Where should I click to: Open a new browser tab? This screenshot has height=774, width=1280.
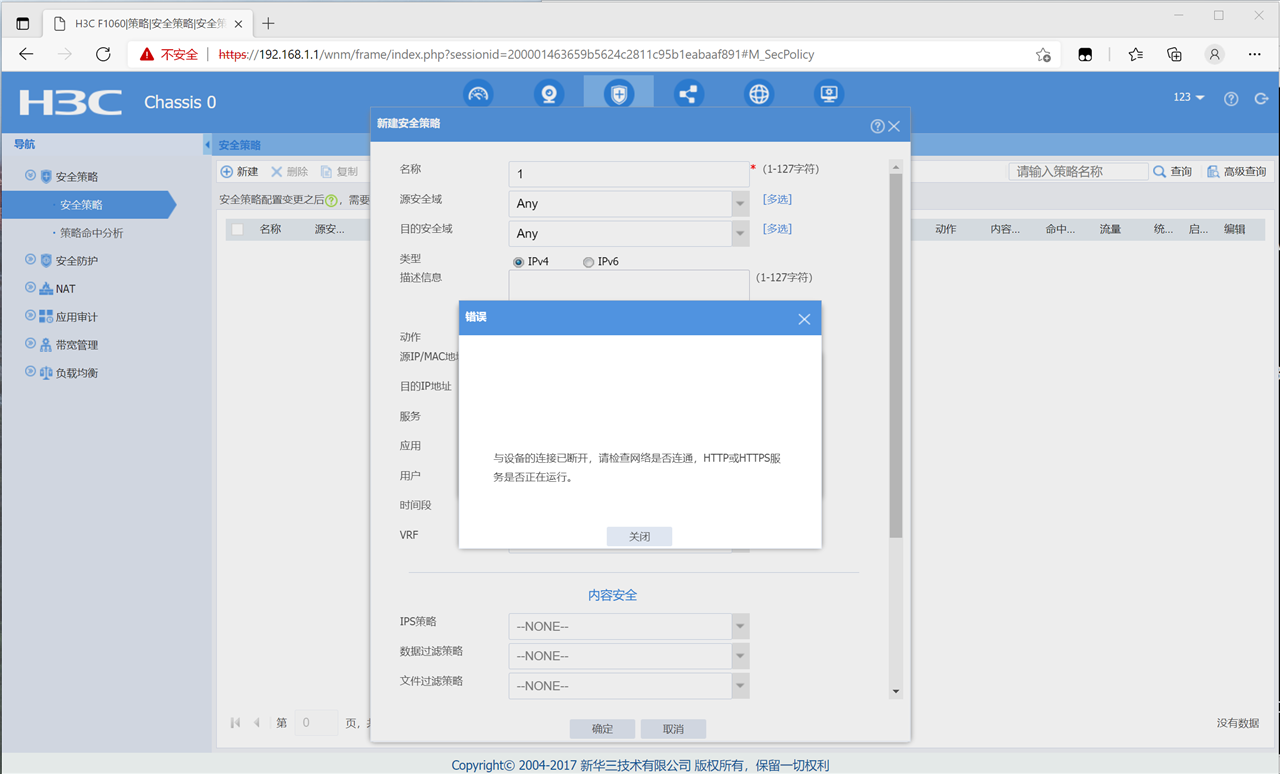(x=268, y=23)
